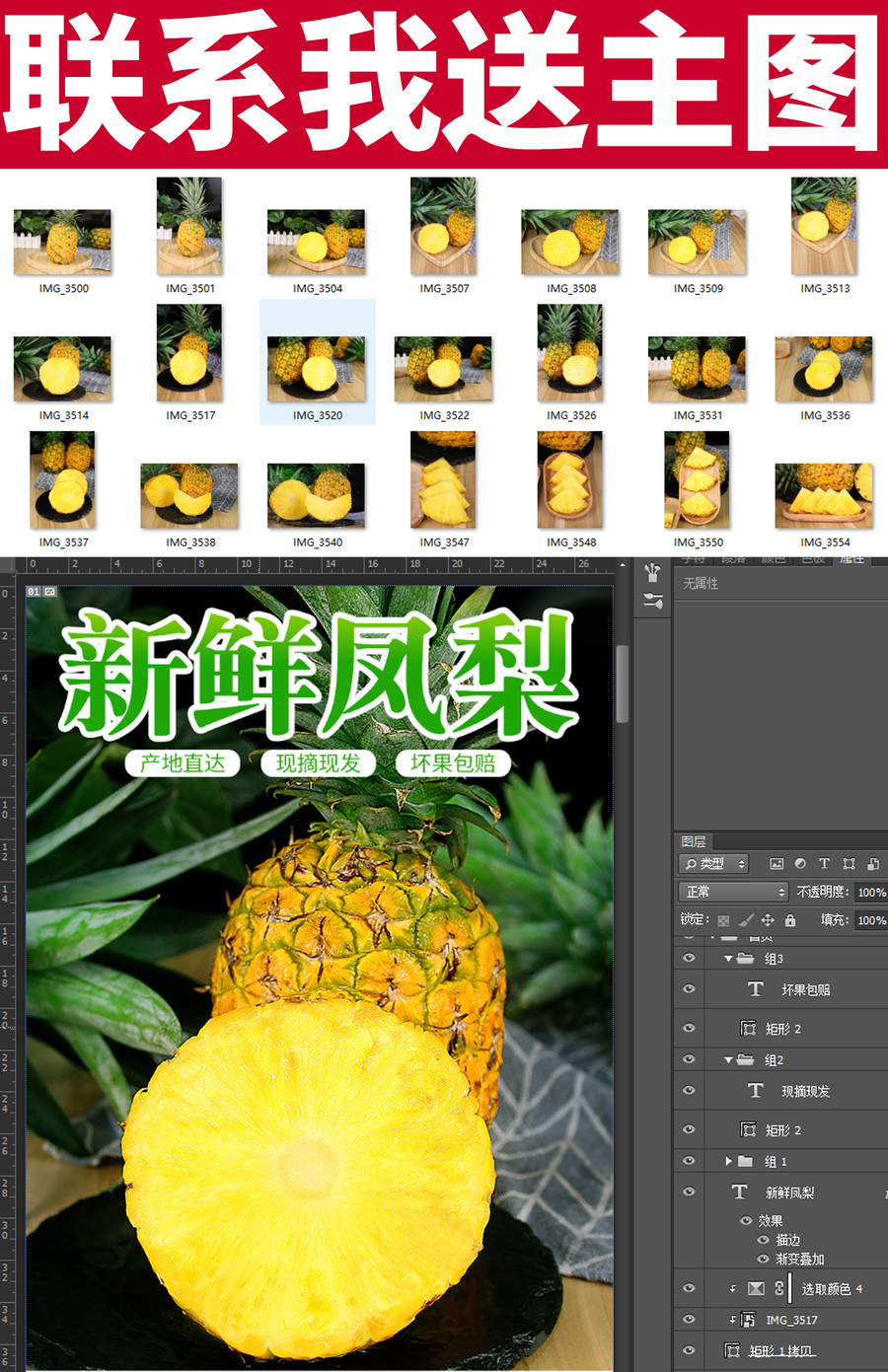The image size is (888, 1372).
Task: Click adjustment icon of 选取颜色 4 layer
Action: pos(756,1288)
